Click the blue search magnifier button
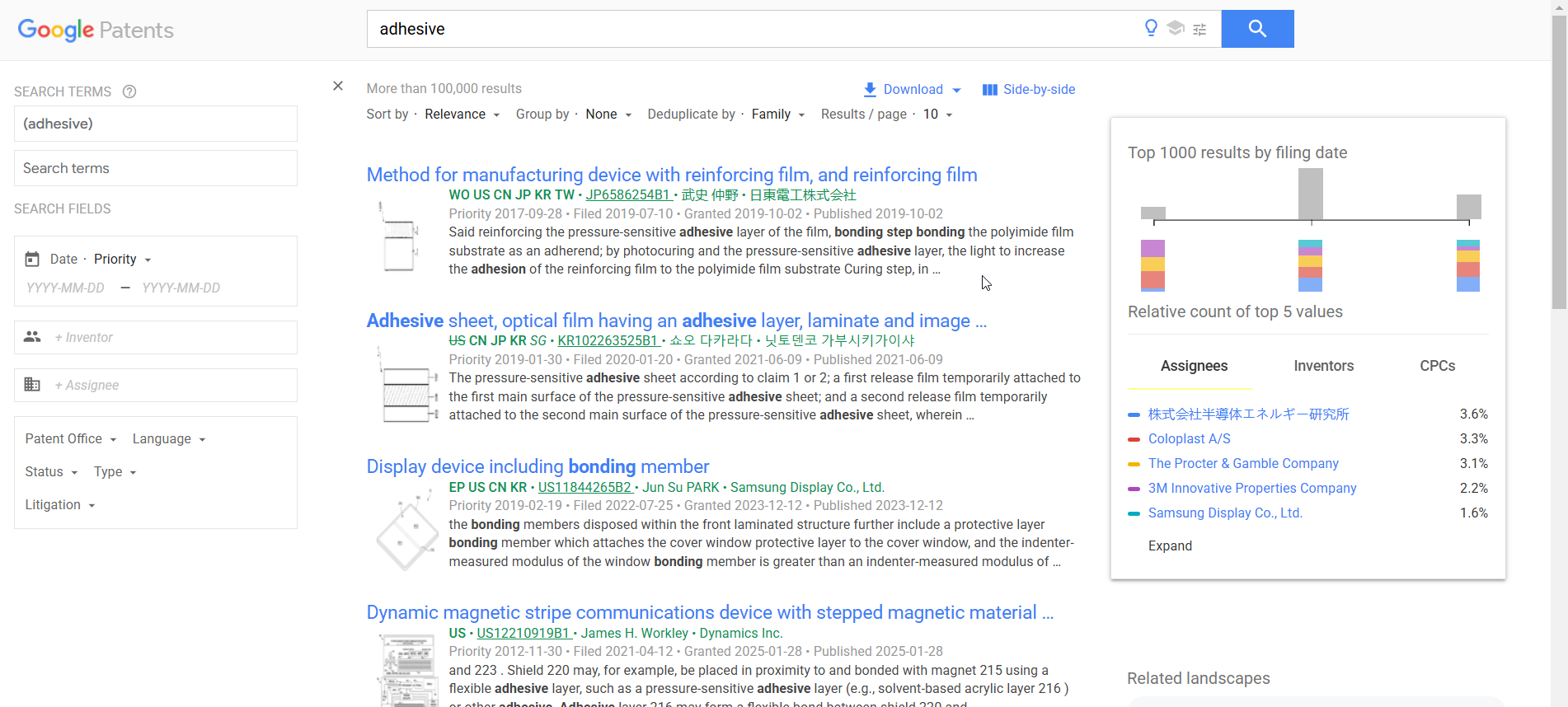1568x707 pixels. pyautogui.click(x=1257, y=29)
